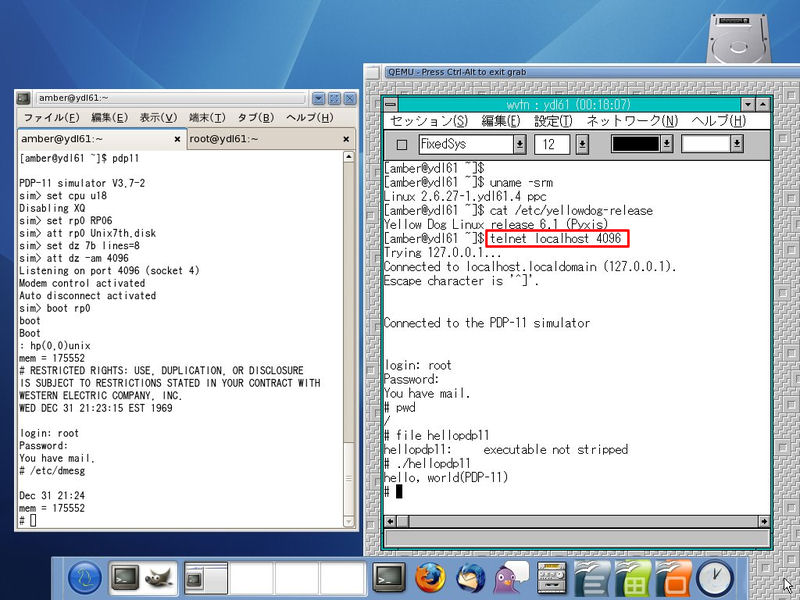Viewport: 800px width, 600px height.
Task: Open OpenOffice Calc spreadsheet icon
Action: [x=633, y=578]
